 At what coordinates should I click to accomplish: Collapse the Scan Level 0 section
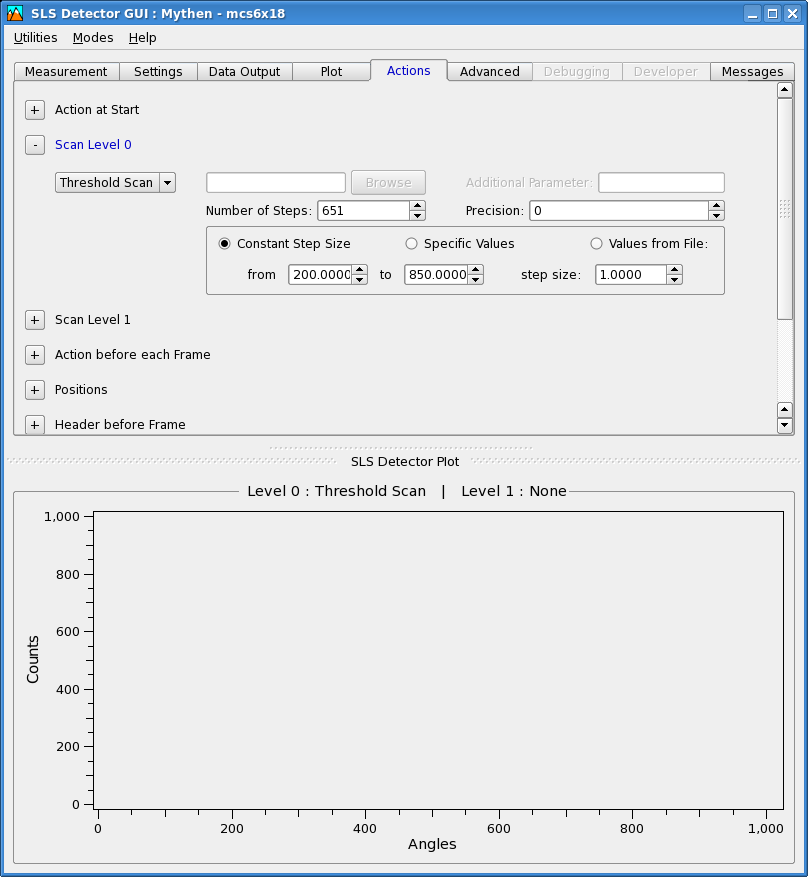click(x=35, y=145)
